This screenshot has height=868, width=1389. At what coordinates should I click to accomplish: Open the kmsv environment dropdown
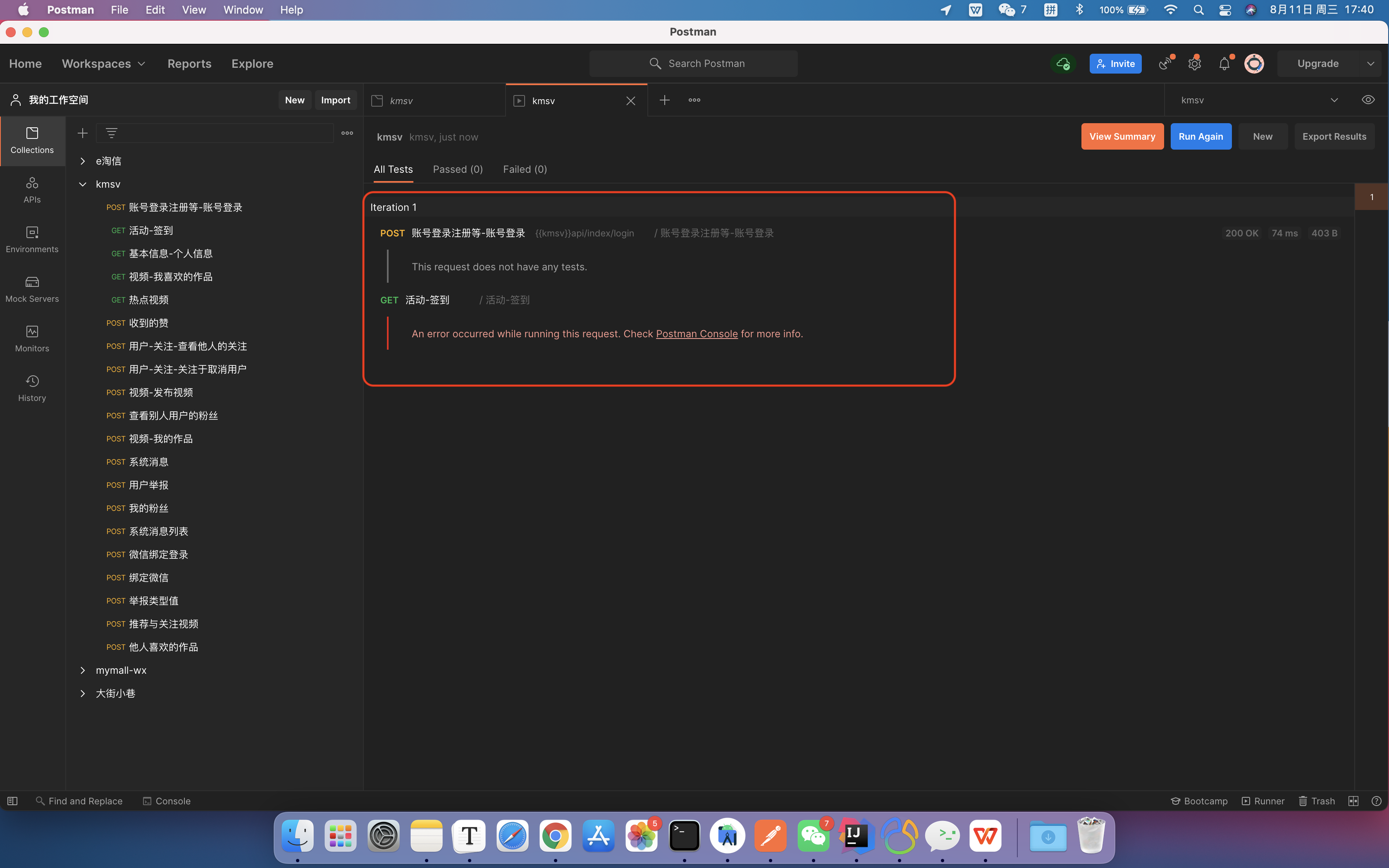coord(1334,100)
